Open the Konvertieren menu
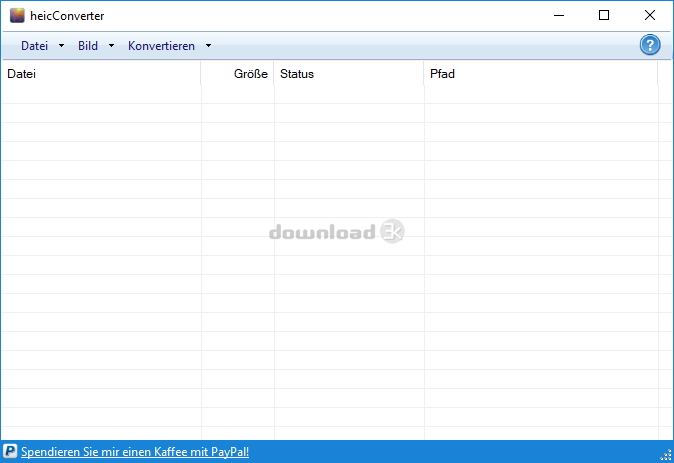Screen dimensions: 674x463 coord(161,46)
